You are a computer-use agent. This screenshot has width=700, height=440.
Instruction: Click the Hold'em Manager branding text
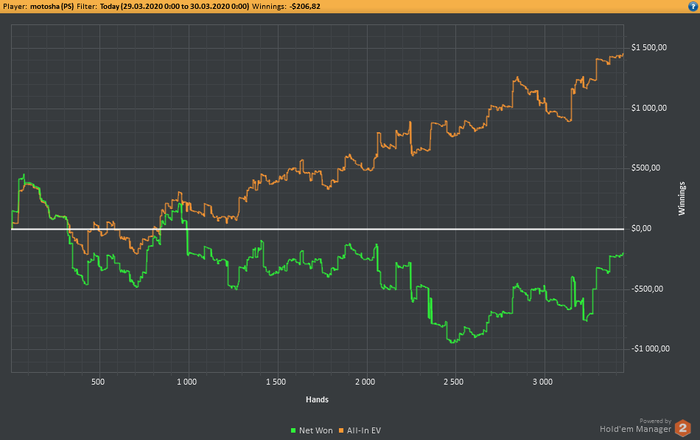tap(635, 429)
